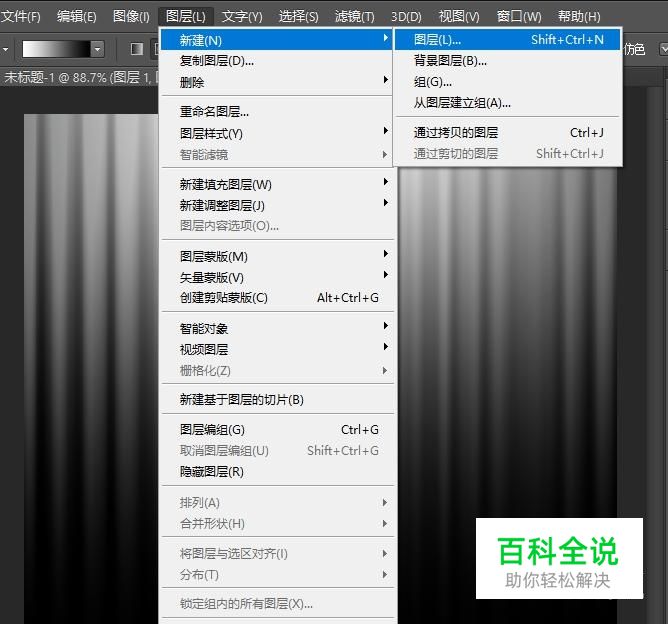
Task: Select 背景图层(B)... submenu item
Action: [x=507, y=60]
